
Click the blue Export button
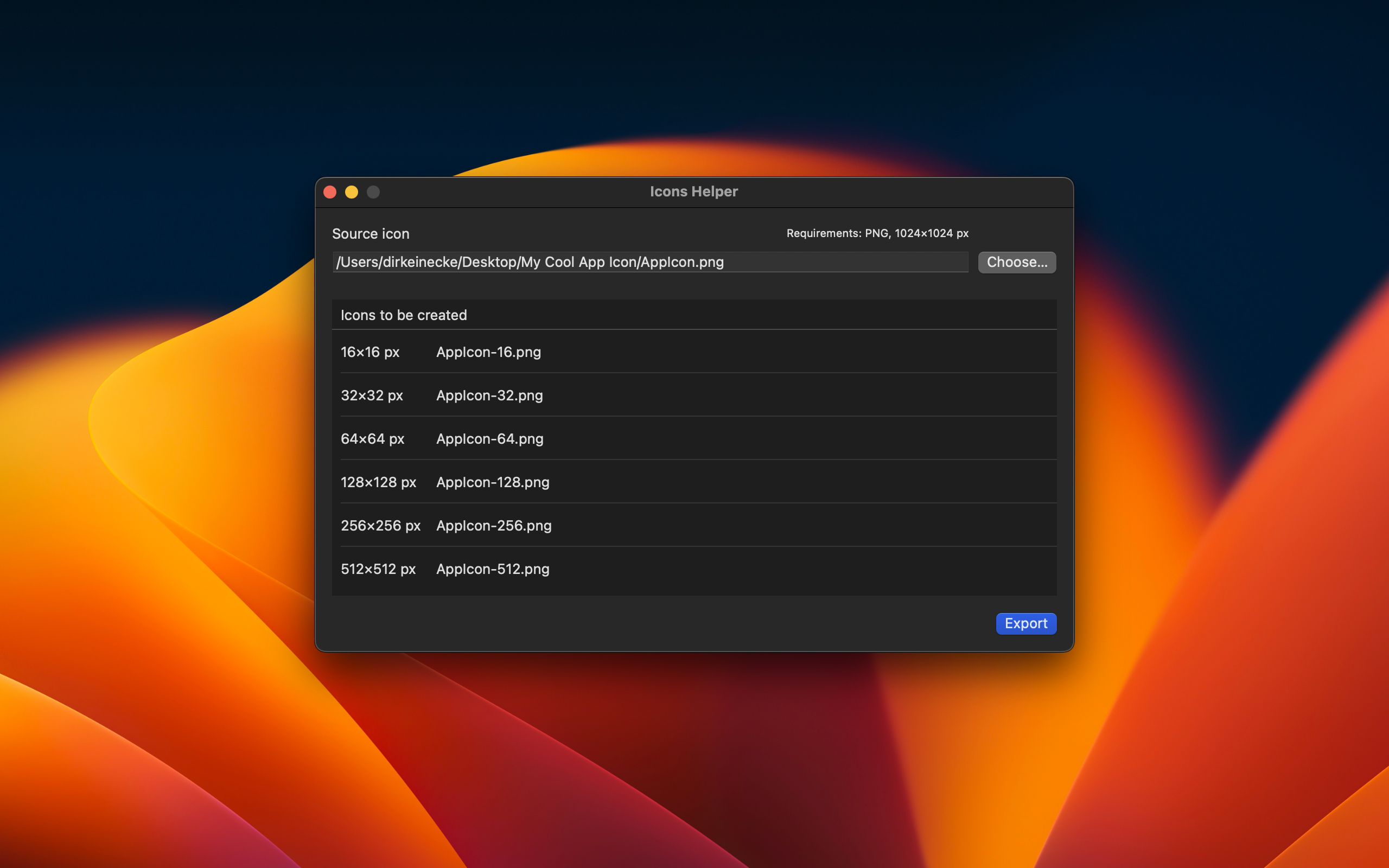pos(1025,623)
